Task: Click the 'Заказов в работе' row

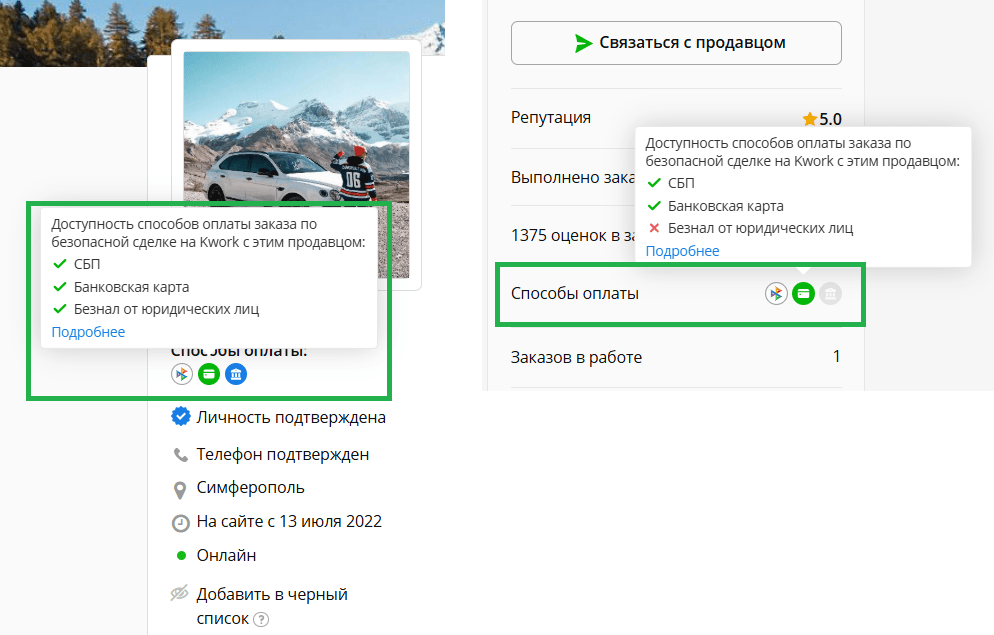Action: pyautogui.click(x=676, y=357)
